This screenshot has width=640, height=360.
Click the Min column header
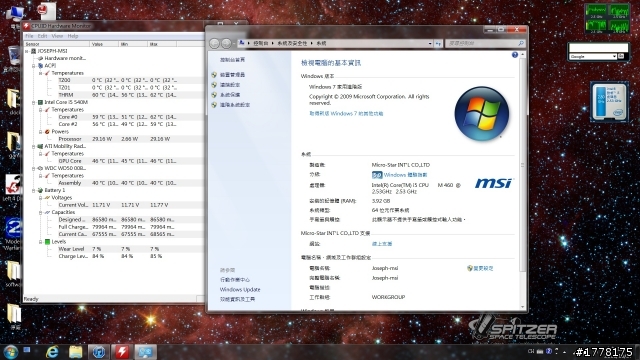[x=133, y=44]
